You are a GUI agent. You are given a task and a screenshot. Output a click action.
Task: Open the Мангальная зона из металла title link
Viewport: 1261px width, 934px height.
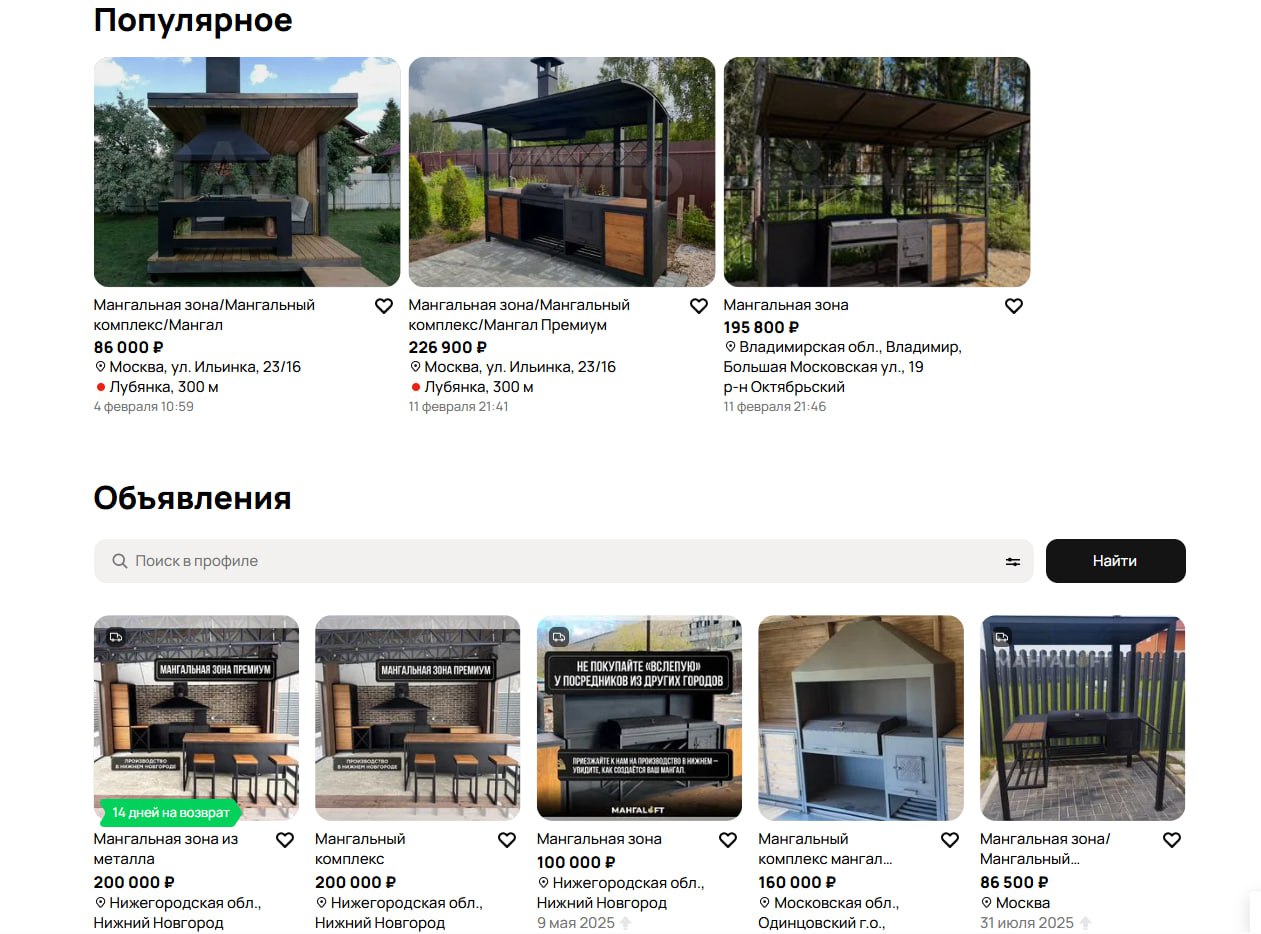166,849
